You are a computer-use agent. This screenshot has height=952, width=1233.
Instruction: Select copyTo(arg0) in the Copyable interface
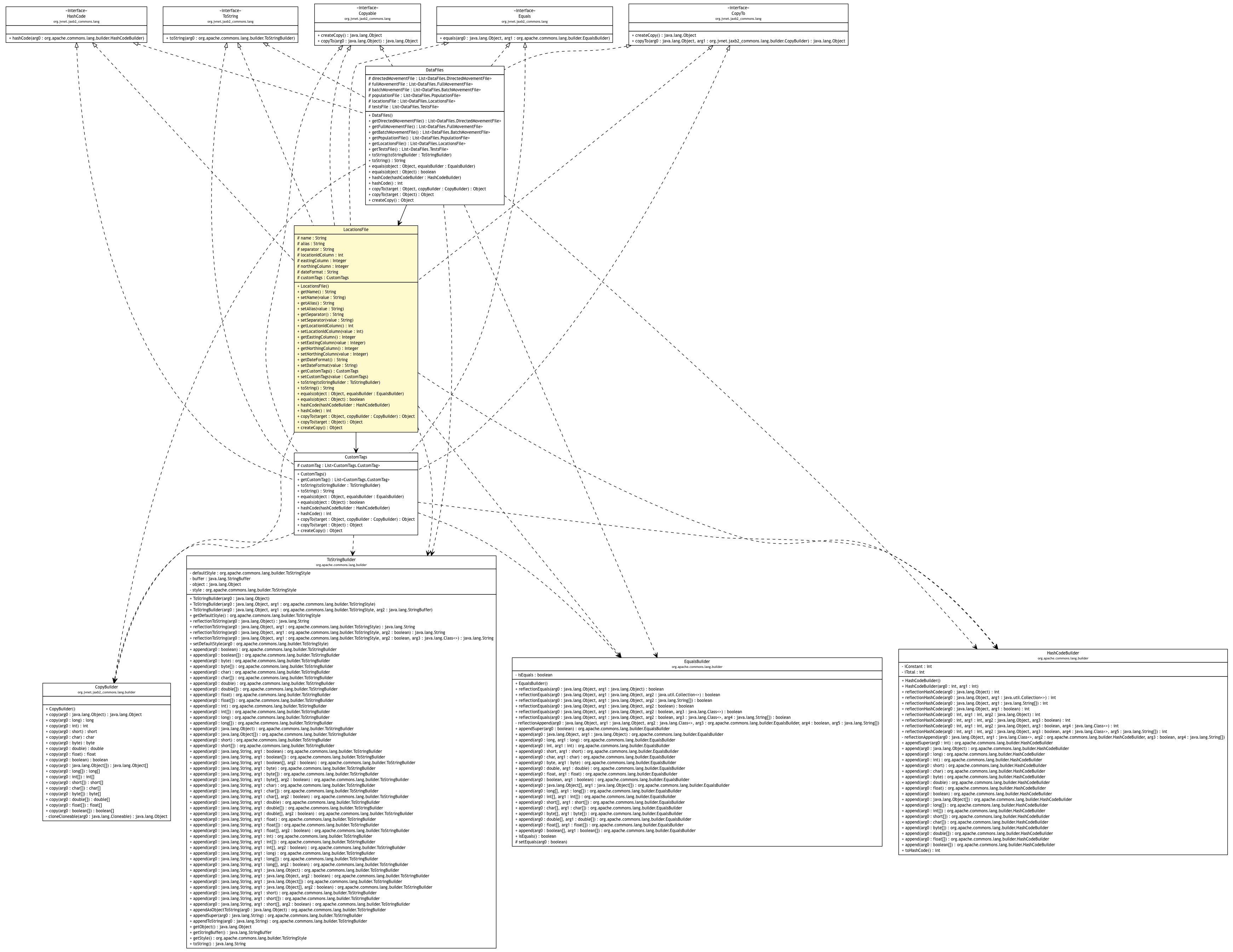tap(367, 41)
